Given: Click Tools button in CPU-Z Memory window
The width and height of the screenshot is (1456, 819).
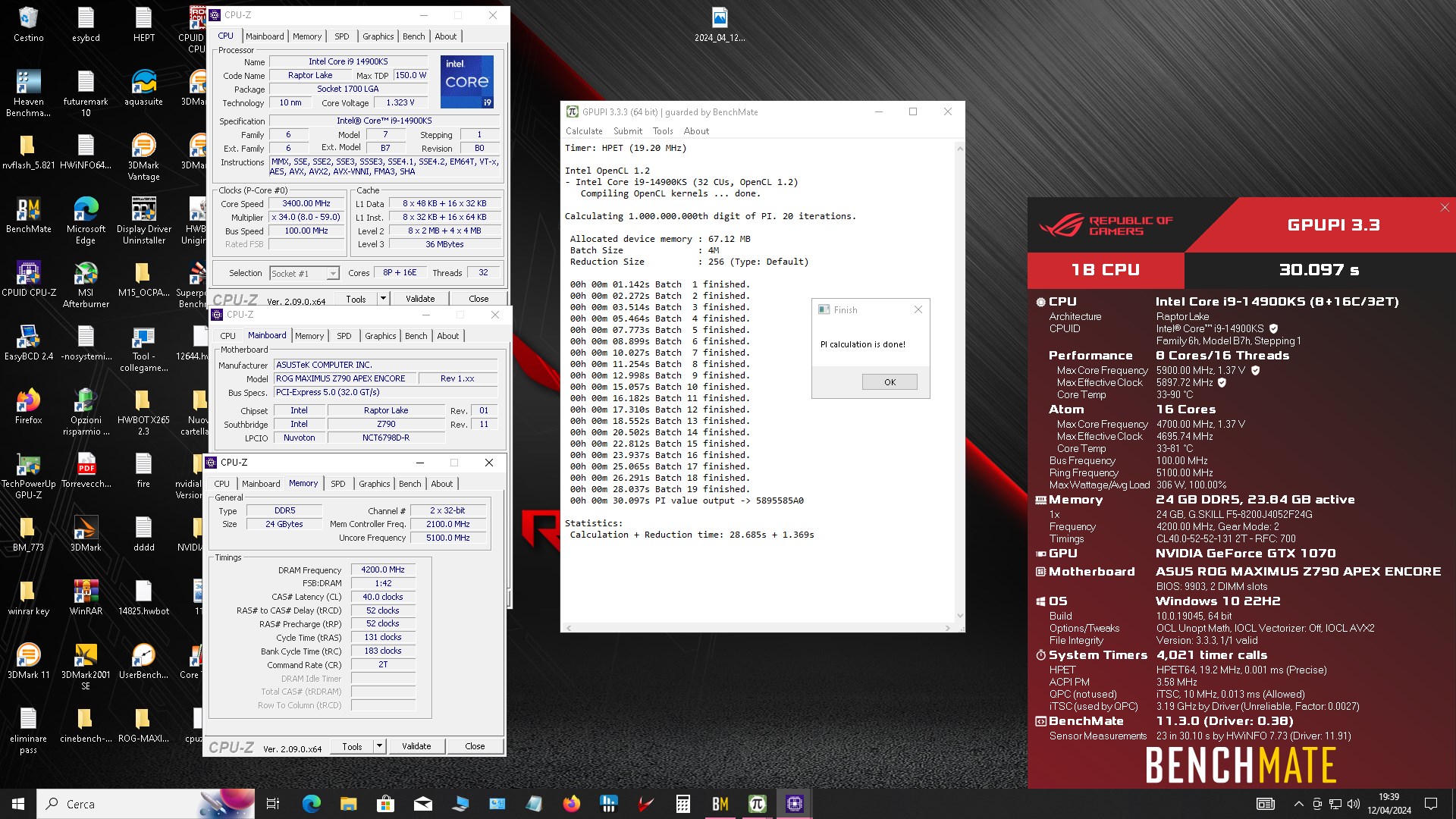Looking at the screenshot, I should click(353, 746).
